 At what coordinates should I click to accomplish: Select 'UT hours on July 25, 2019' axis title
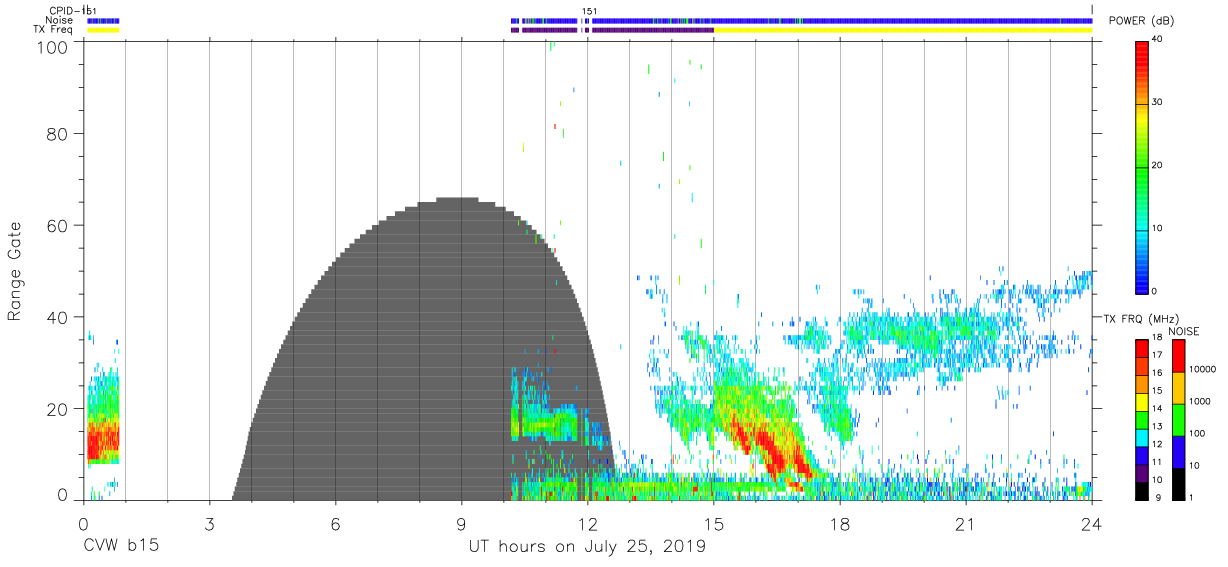click(x=587, y=547)
